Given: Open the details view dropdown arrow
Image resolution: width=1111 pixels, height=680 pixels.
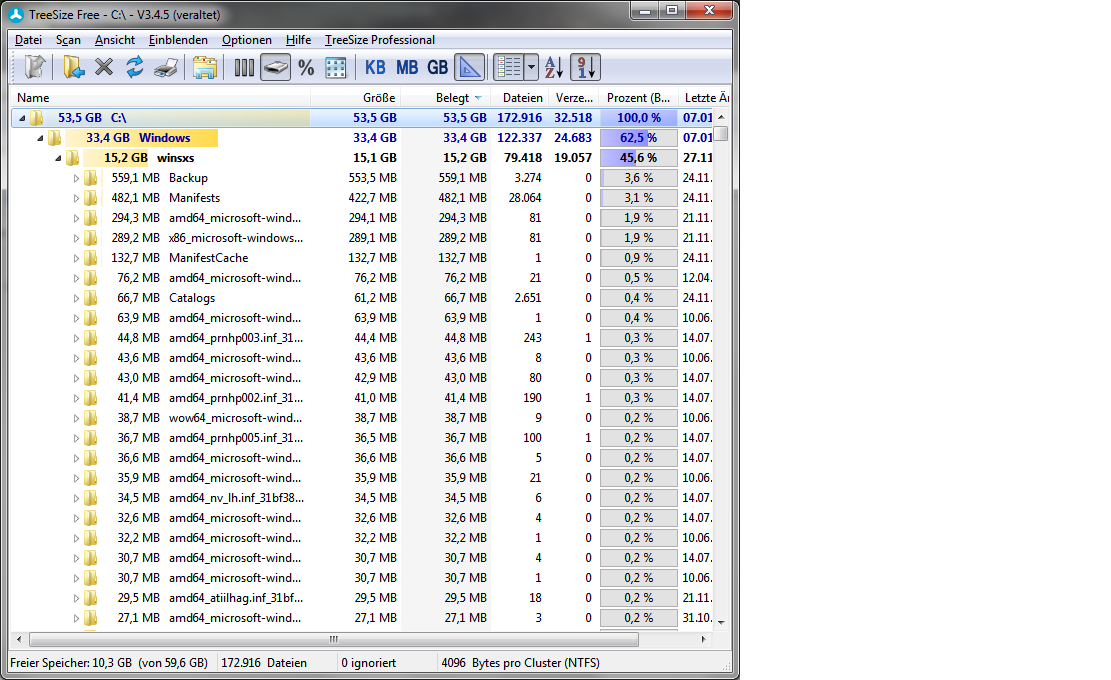Looking at the screenshot, I should tap(531, 67).
